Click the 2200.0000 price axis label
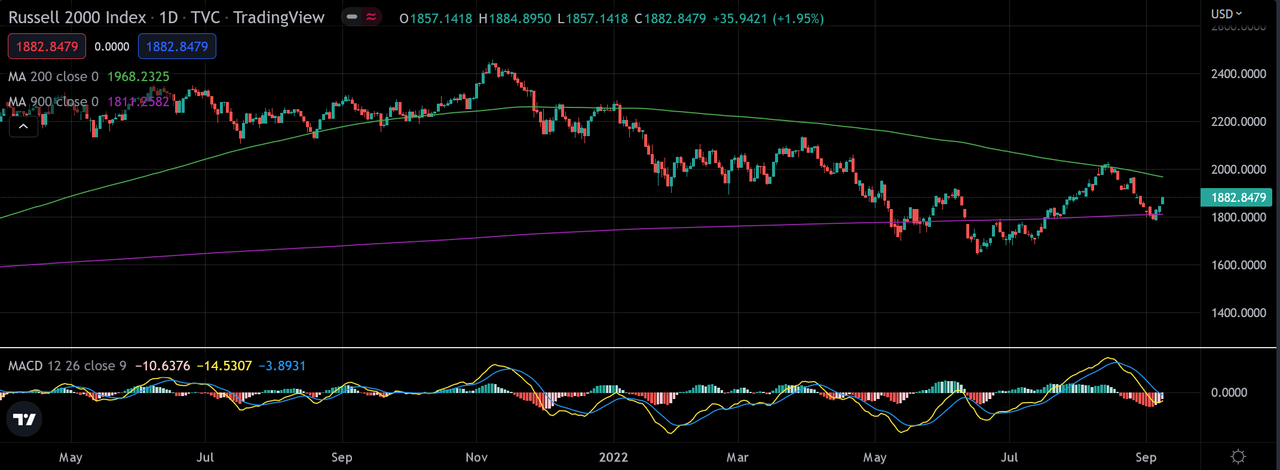The image size is (1280, 470). [x=1240, y=122]
